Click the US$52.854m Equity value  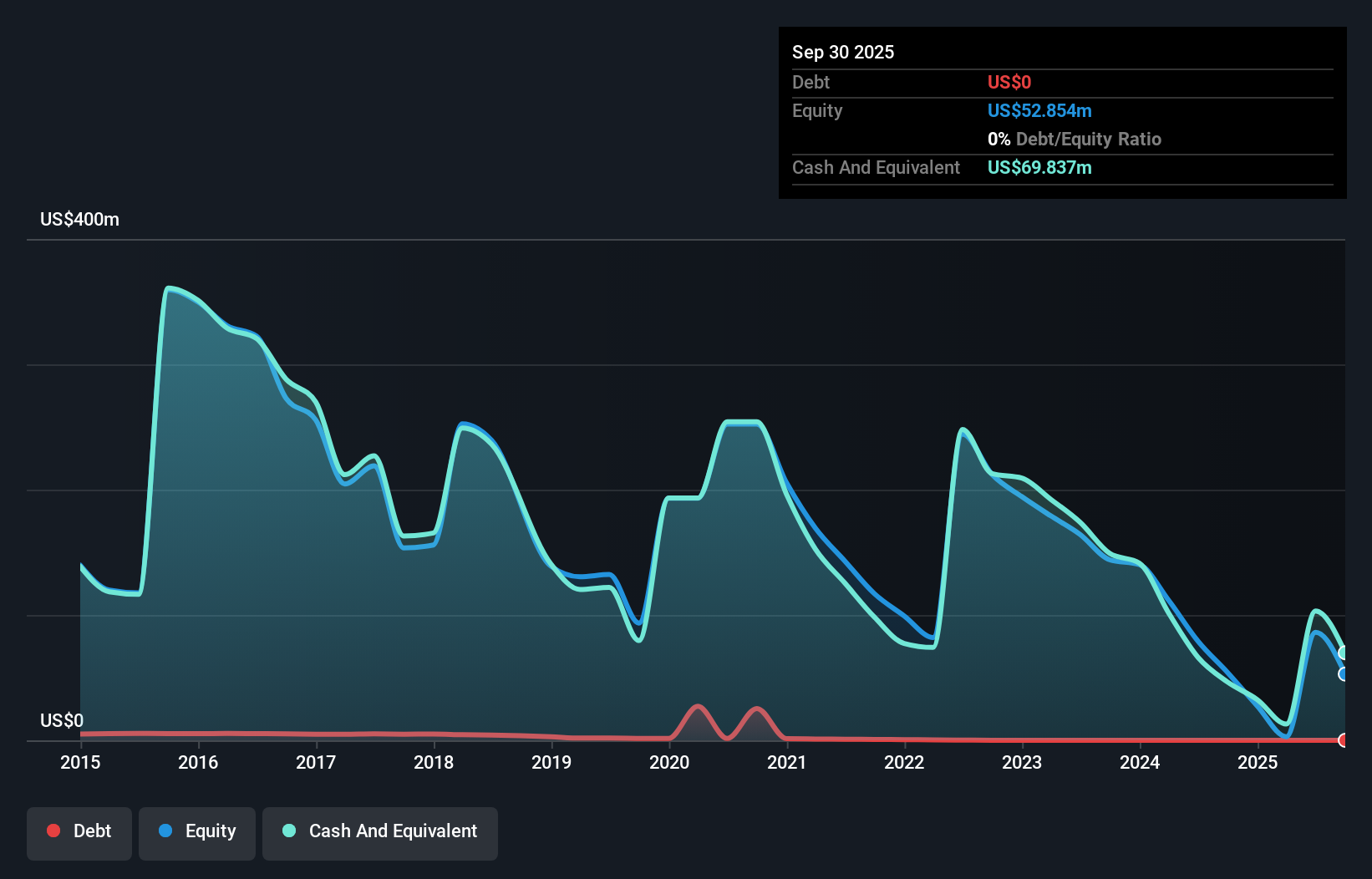pyautogui.click(x=1039, y=110)
